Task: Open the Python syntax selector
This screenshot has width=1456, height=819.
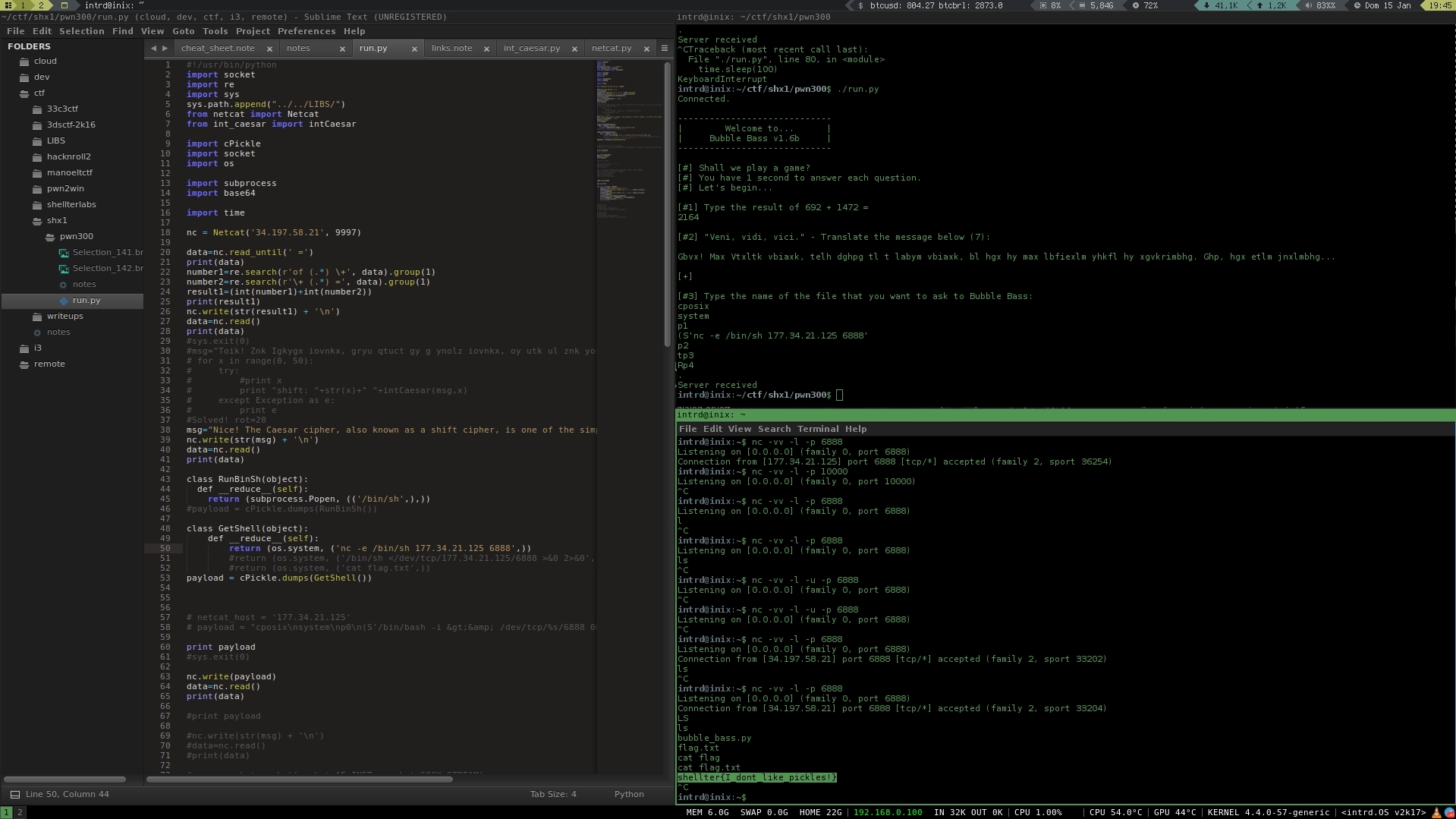Action: pos(629,794)
